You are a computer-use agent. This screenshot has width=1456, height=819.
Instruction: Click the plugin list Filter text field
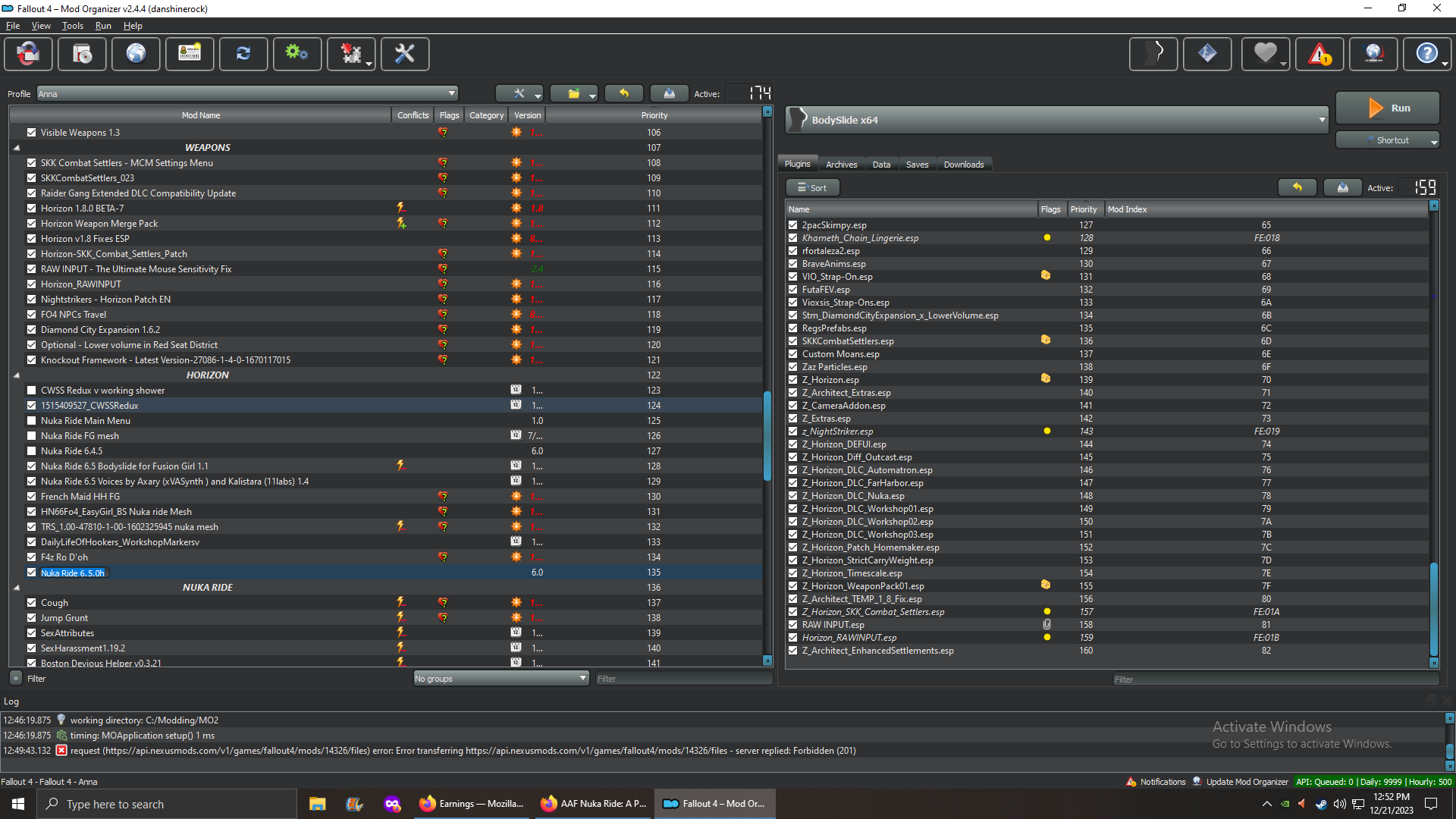click(1276, 679)
